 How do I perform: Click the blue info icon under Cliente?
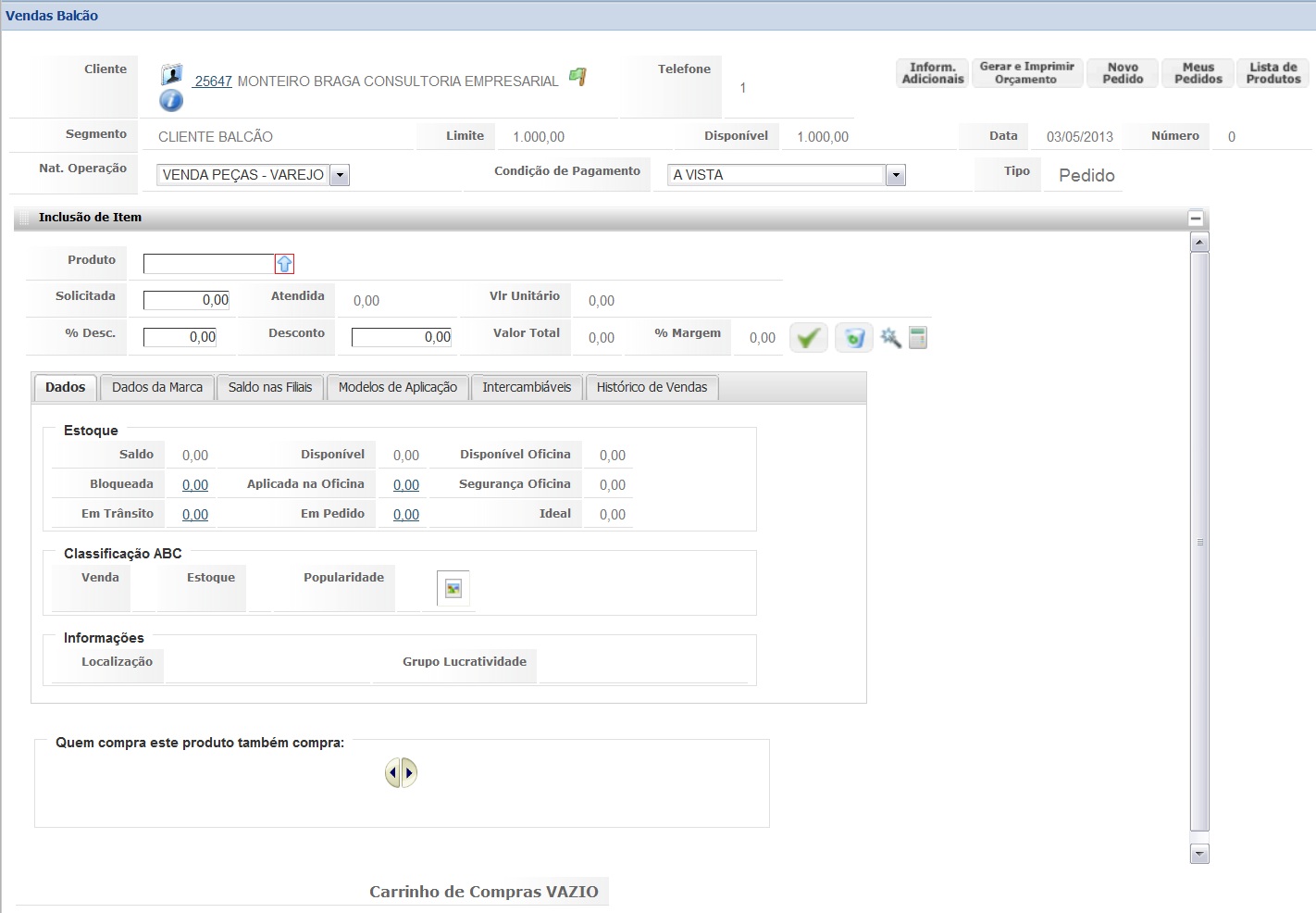click(171, 100)
